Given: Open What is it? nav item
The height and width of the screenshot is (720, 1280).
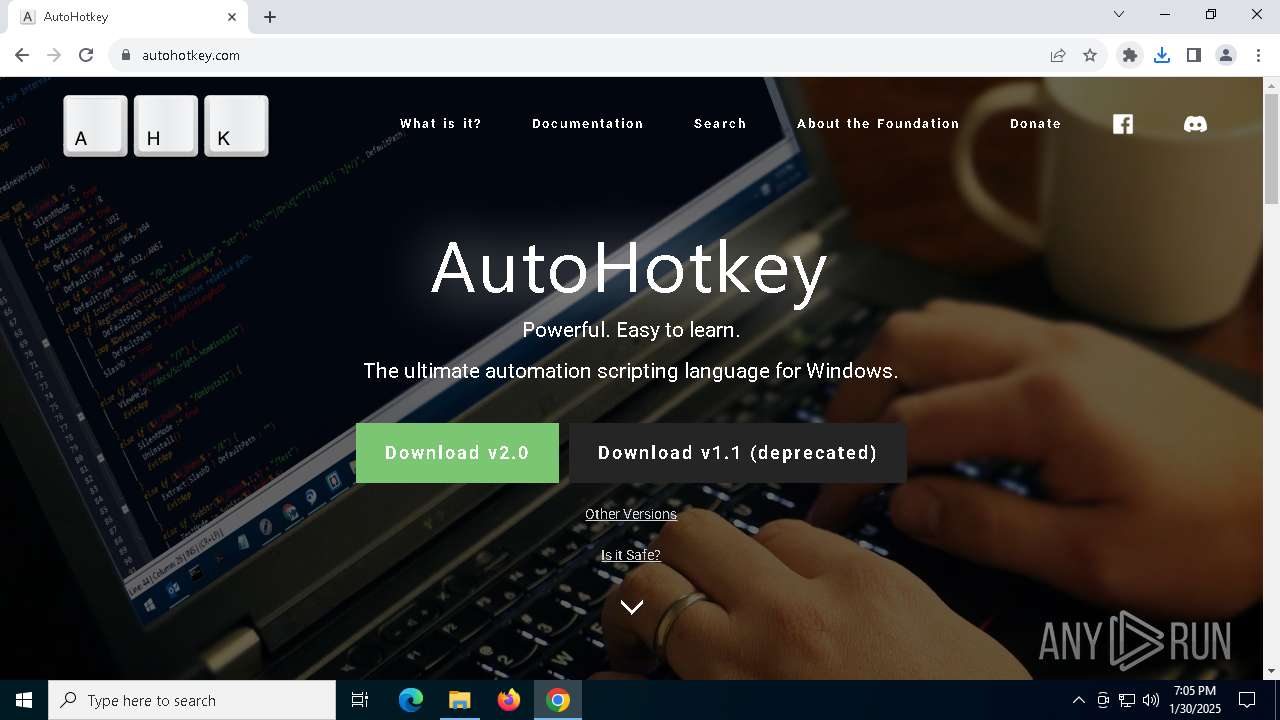Looking at the screenshot, I should 441,124.
